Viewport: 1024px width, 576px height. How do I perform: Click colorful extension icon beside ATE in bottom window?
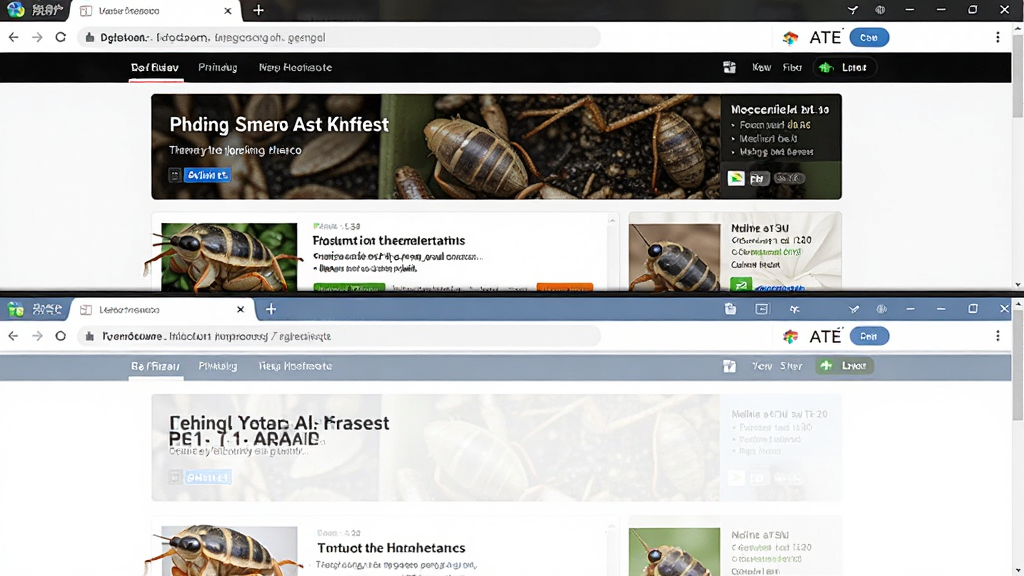[x=790, y=336]
